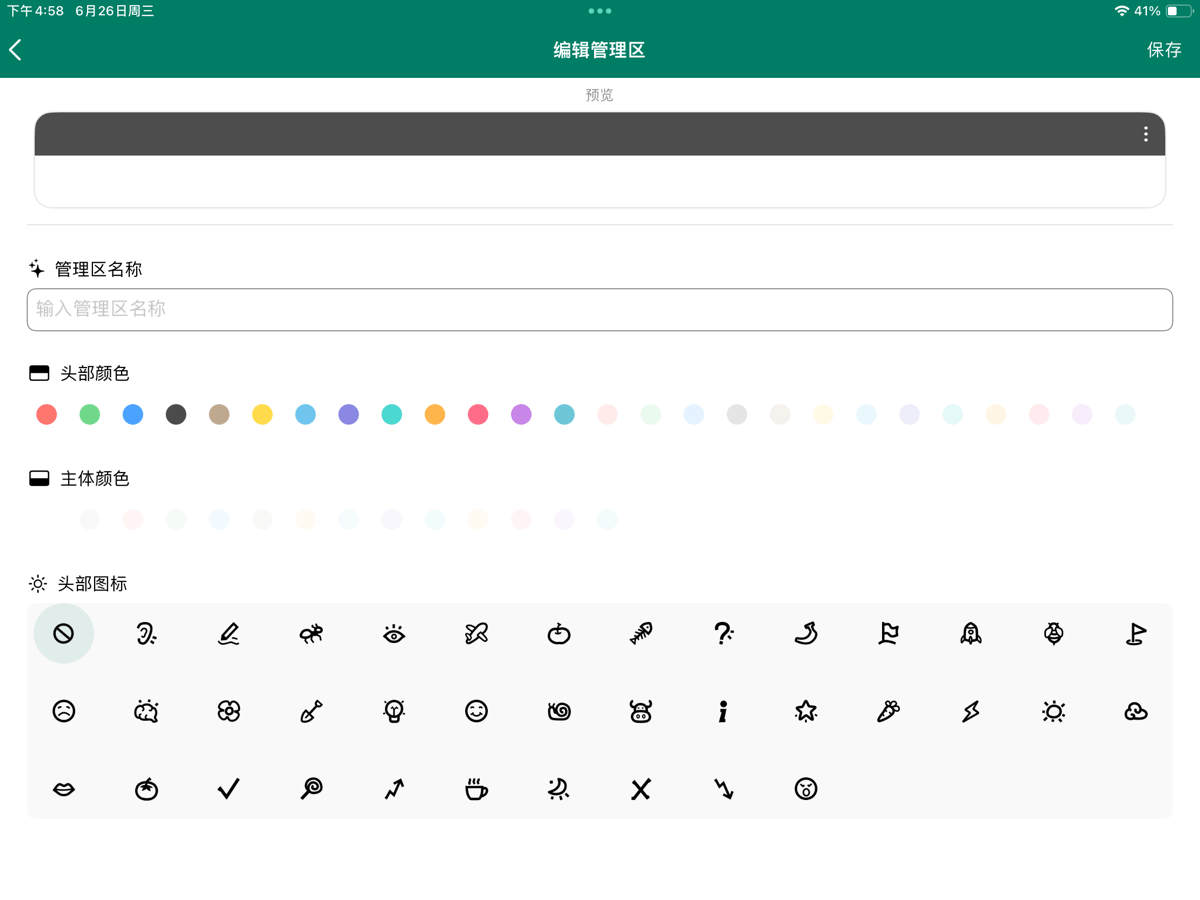The height and width of the screenshot is (900, 1200).
Task: Tap the Wi-Fi status icon
Action: [1122, 11]
